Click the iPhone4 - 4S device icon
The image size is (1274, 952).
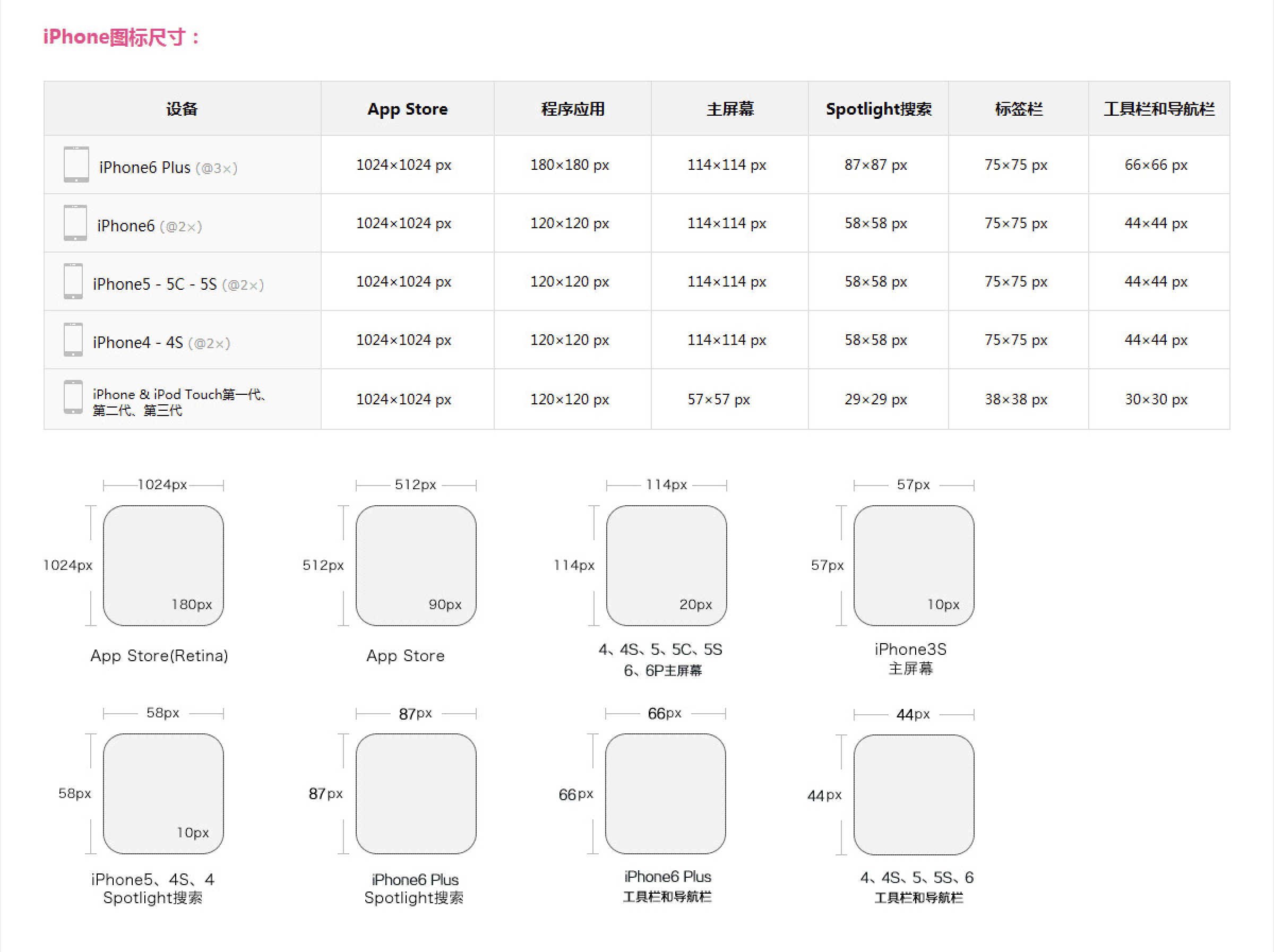coord(73,340)
